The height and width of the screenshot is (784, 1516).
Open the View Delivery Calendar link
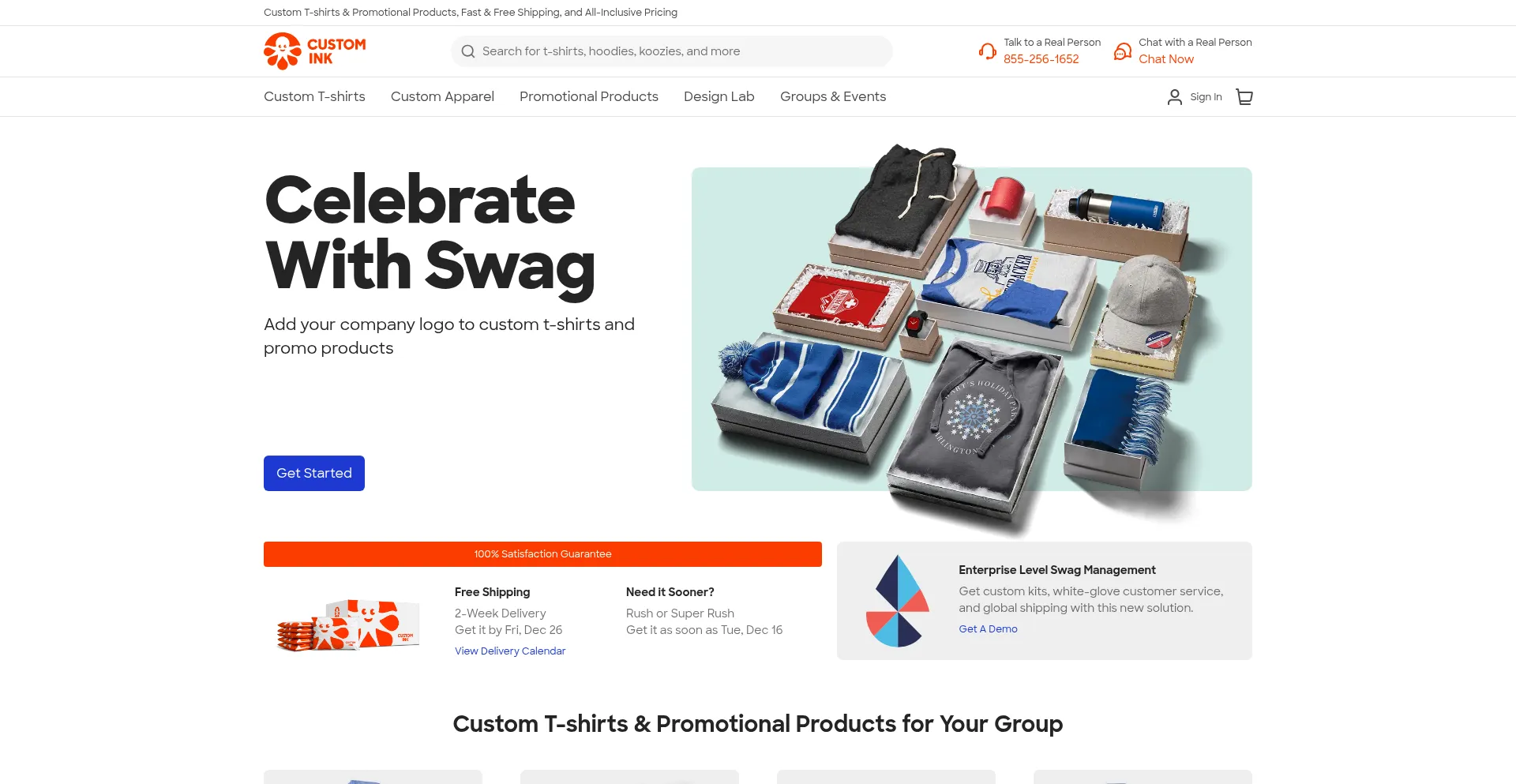coord(510,651)
